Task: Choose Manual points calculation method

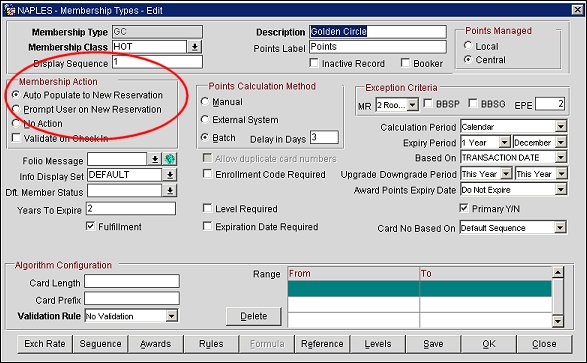Action: click(205, 101)
